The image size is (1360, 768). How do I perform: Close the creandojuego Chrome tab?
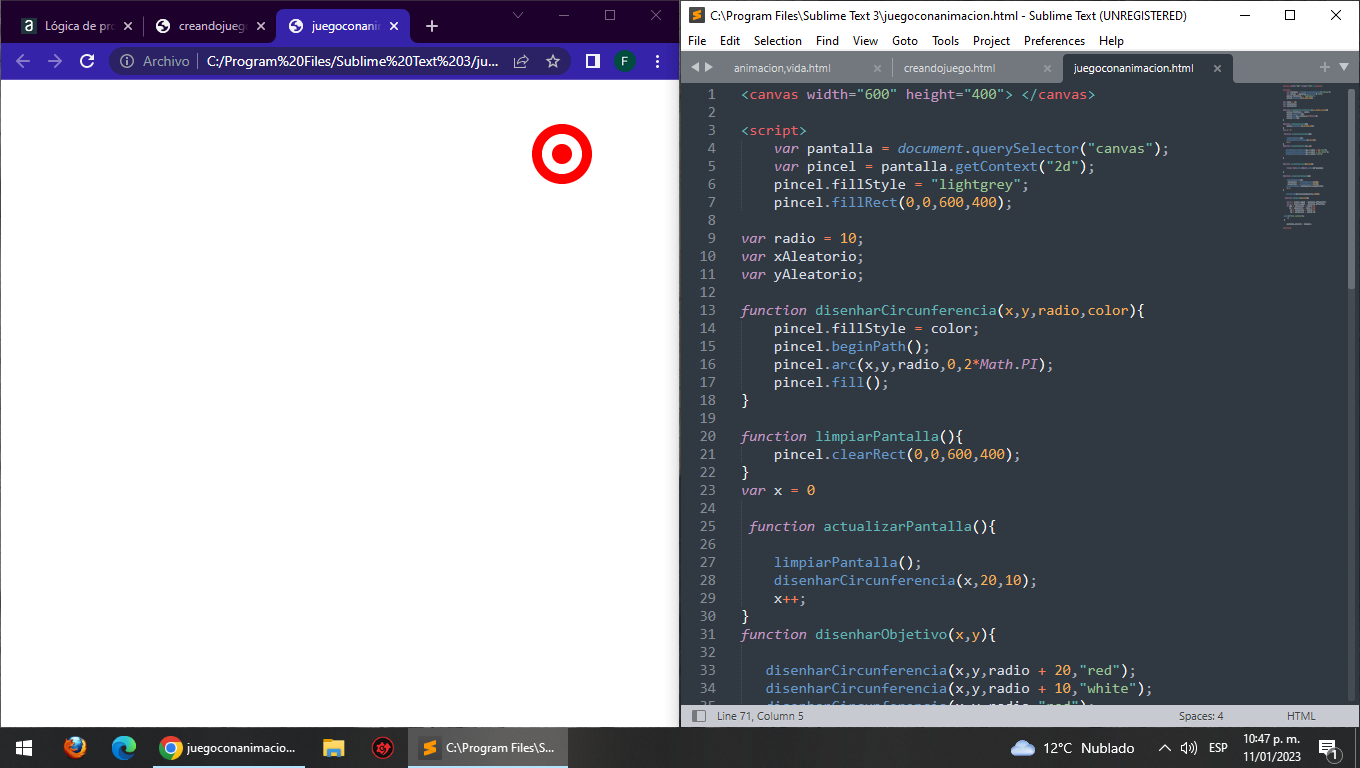(261, 26)
